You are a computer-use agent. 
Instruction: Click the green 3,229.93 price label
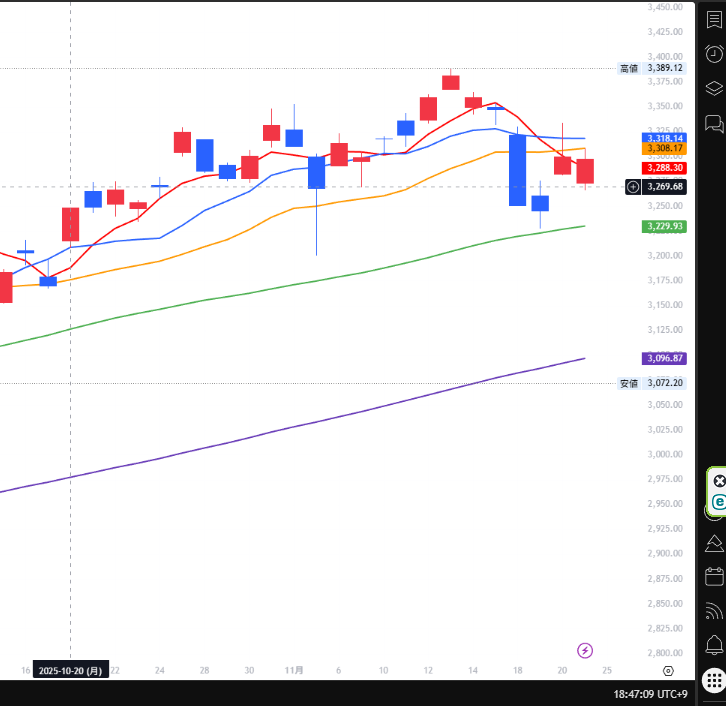coord(662,226)
